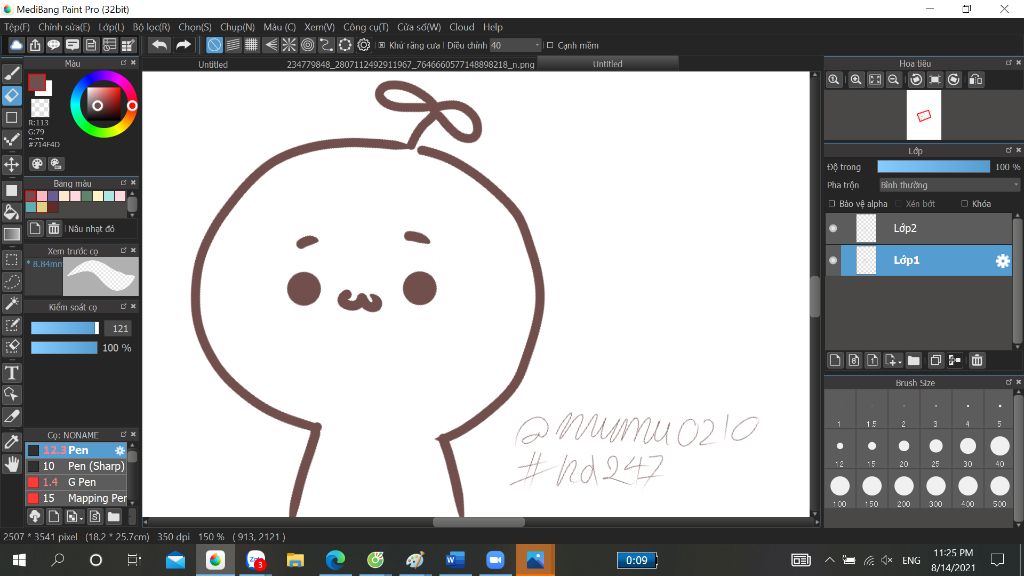Select the rectangular Select tool
Image resolution: width=1024 pixels, height=576 pixels.
pos(12,260)
